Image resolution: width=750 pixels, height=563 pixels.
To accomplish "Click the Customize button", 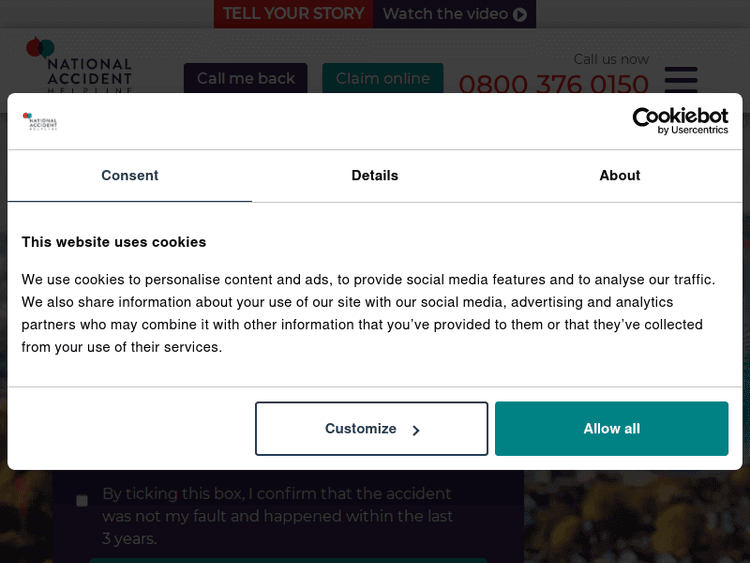I will [371, 429].
